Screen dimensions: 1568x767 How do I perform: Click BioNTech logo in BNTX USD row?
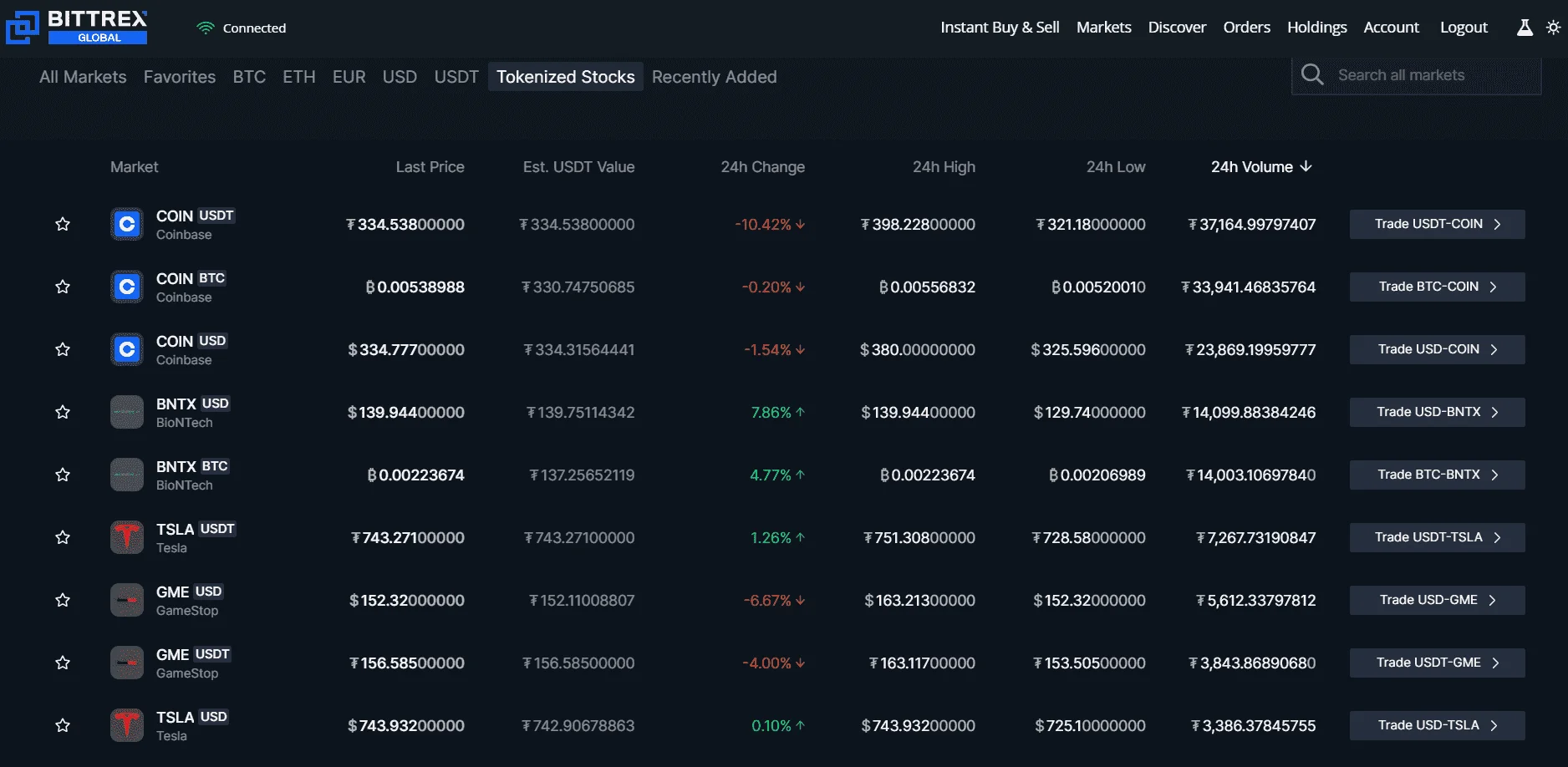[127, 412]
